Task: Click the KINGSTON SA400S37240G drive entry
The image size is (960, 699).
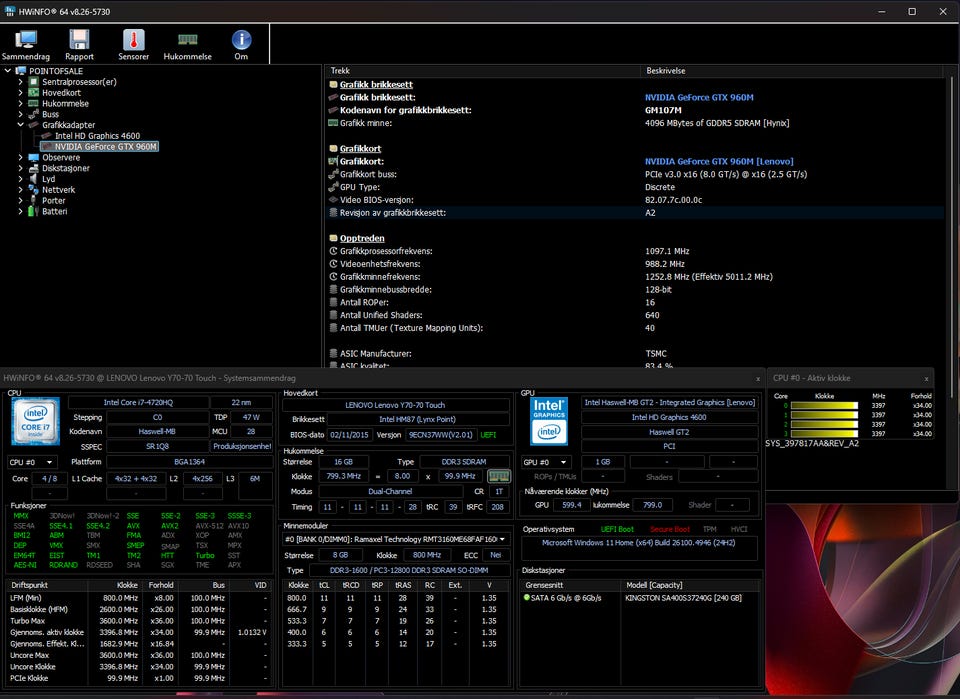Action: (683, 598)
